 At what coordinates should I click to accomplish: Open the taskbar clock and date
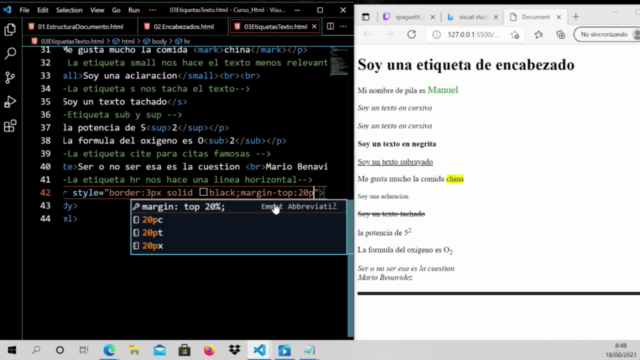620,350
